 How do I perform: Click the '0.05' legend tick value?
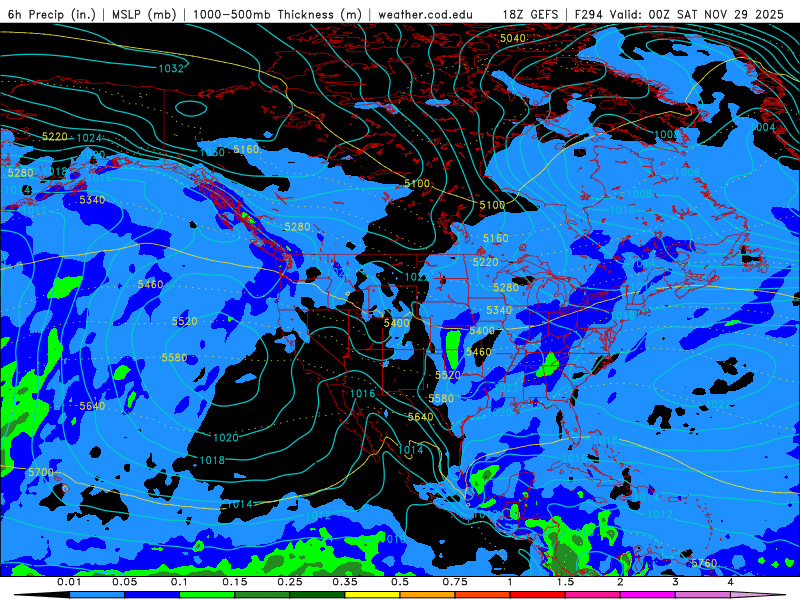pos(124,582)
